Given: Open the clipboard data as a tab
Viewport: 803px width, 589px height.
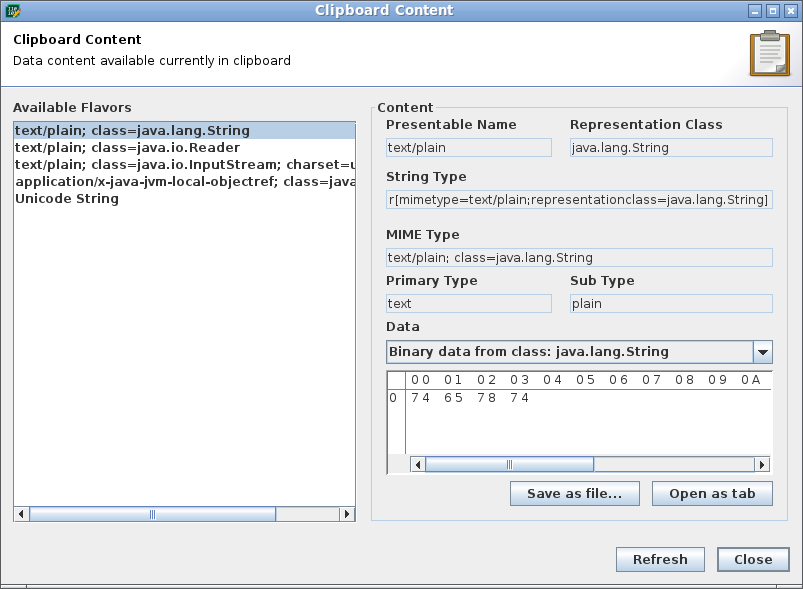Looking at the screenshot, I should (712, 493).
